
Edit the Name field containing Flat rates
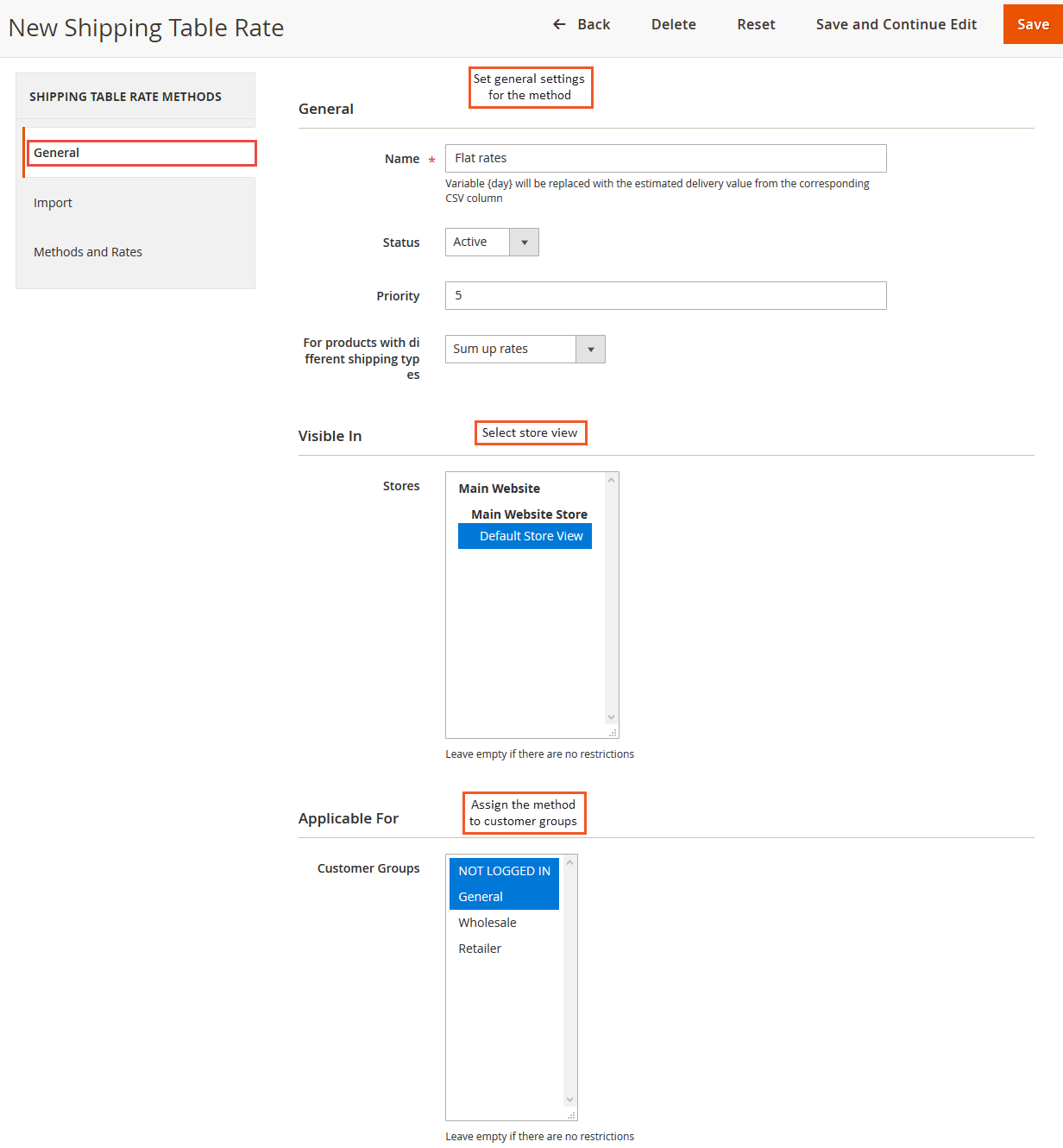(x=664, y=158)
